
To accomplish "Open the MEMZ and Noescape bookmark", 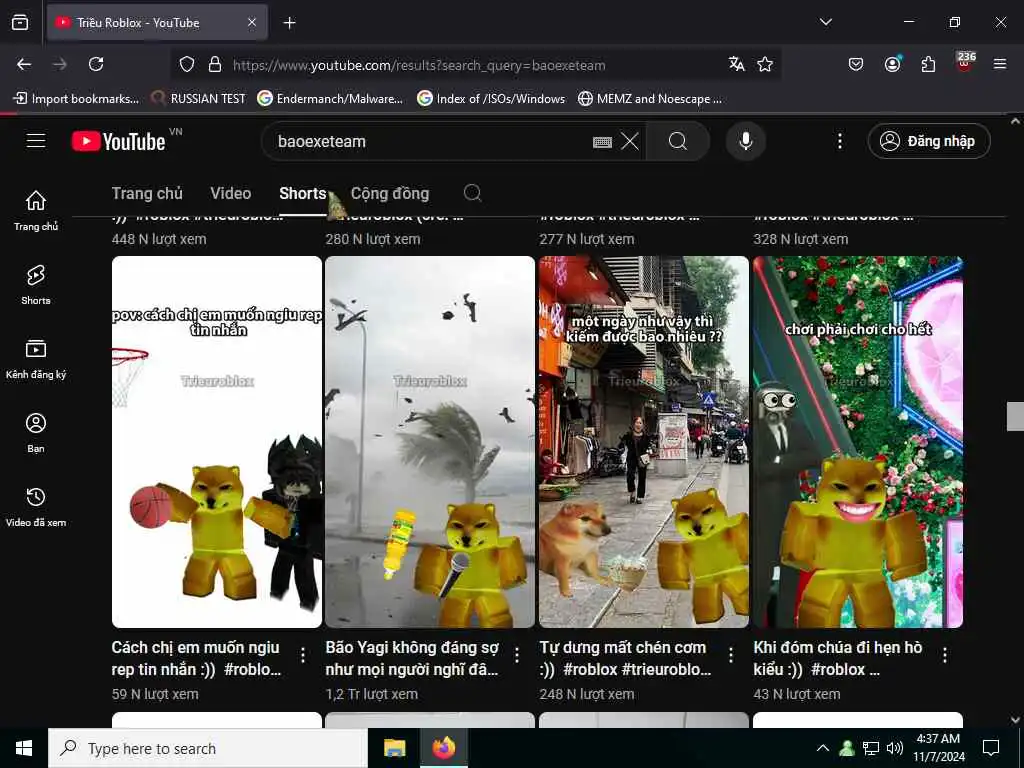I will point(650,99).
